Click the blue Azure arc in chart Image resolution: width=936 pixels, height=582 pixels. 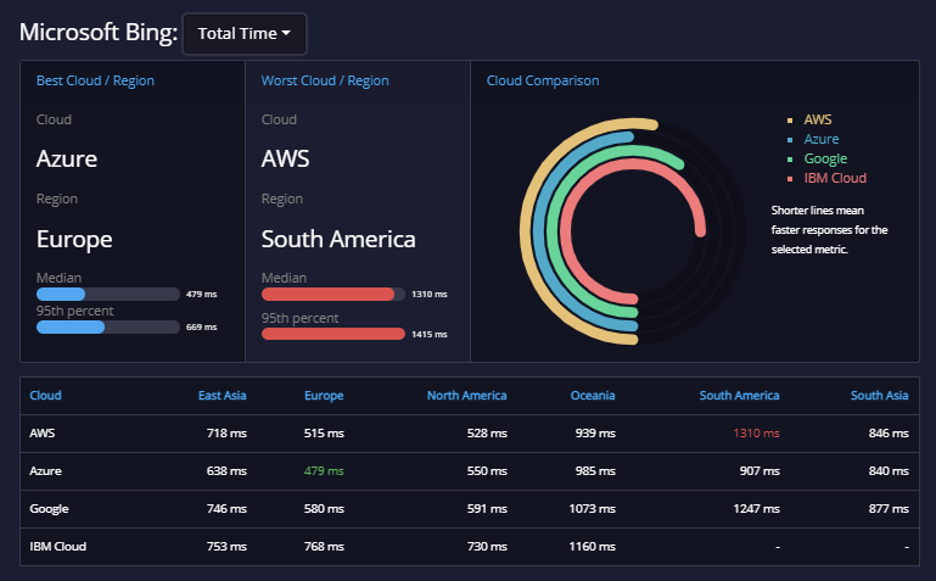(539, 232)
